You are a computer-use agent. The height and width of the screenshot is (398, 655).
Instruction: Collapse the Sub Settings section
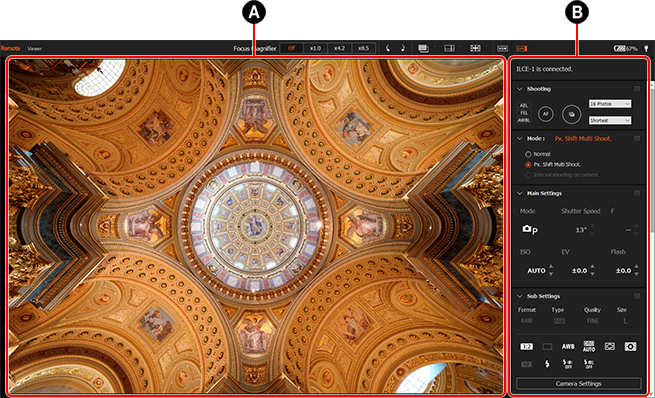520,296
